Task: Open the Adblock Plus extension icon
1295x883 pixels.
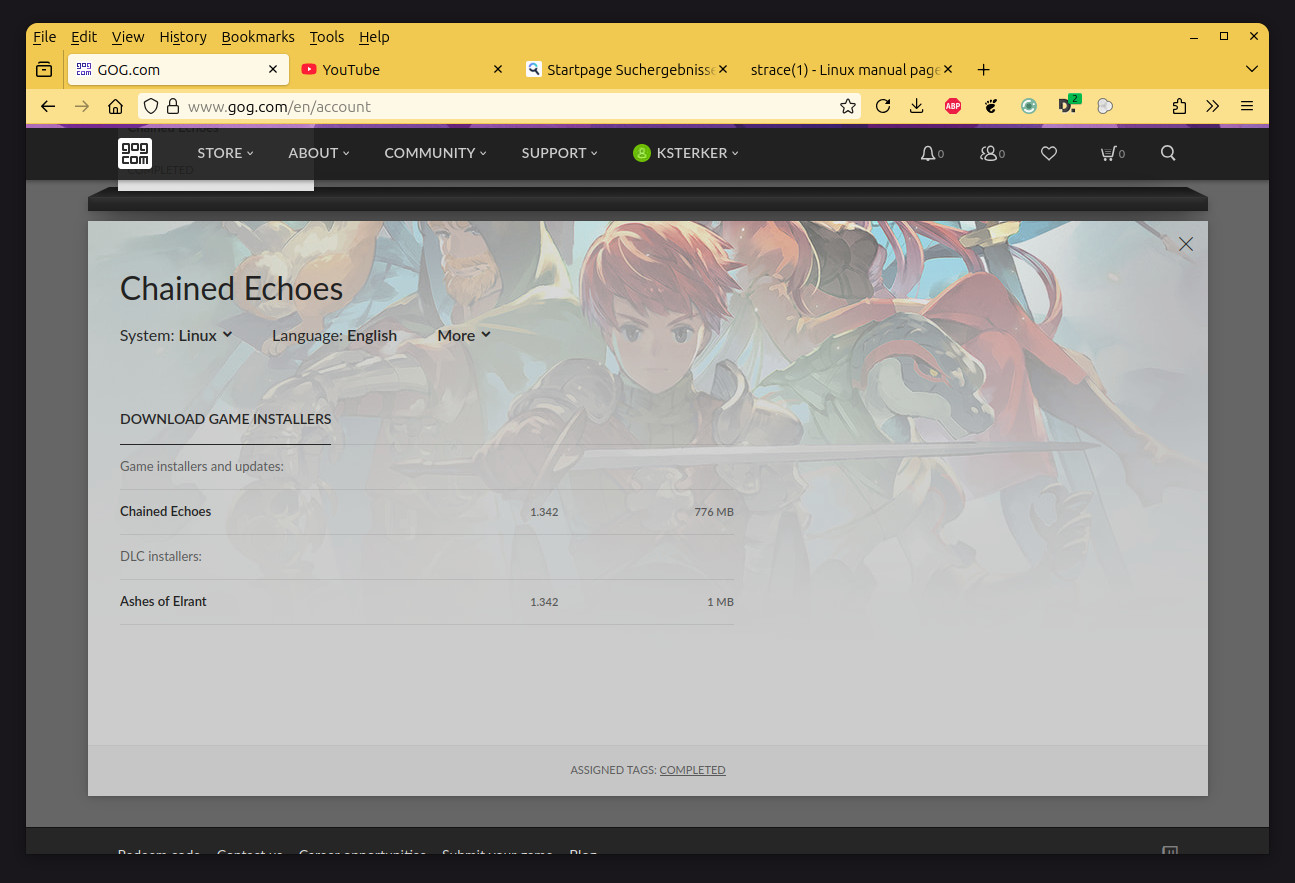Action: tap(953, 106)
